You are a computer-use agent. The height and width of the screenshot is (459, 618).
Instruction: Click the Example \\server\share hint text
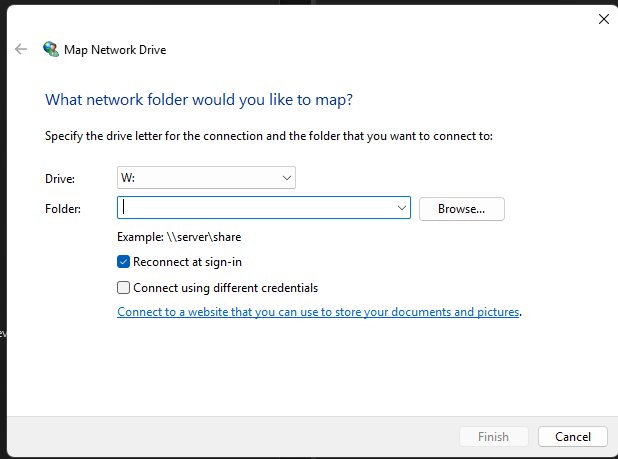(x=179, y=237)
